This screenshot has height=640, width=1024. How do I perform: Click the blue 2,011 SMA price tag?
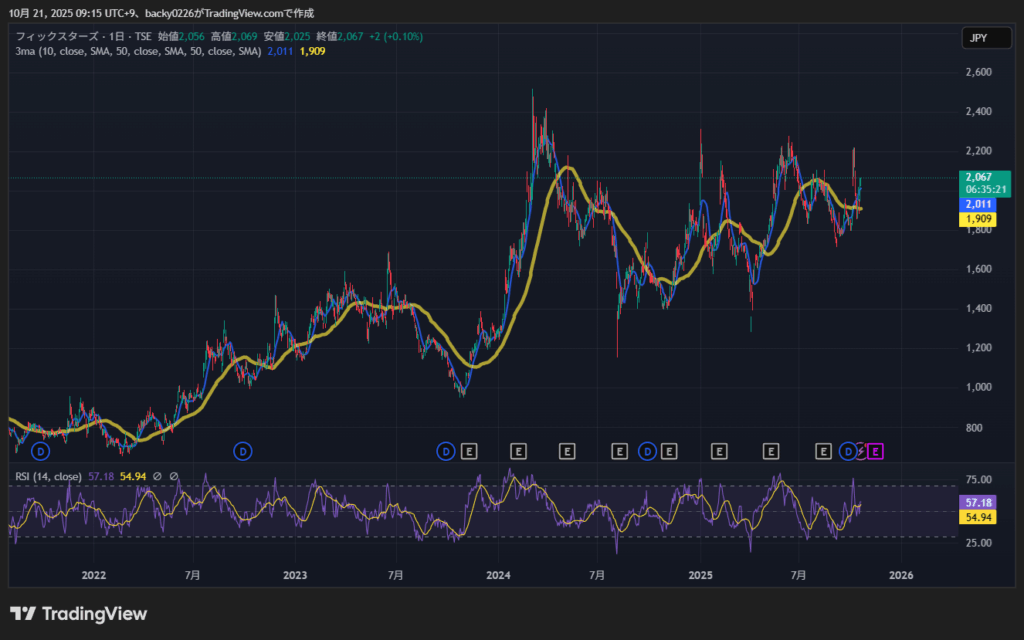click(x=979, y=203)
